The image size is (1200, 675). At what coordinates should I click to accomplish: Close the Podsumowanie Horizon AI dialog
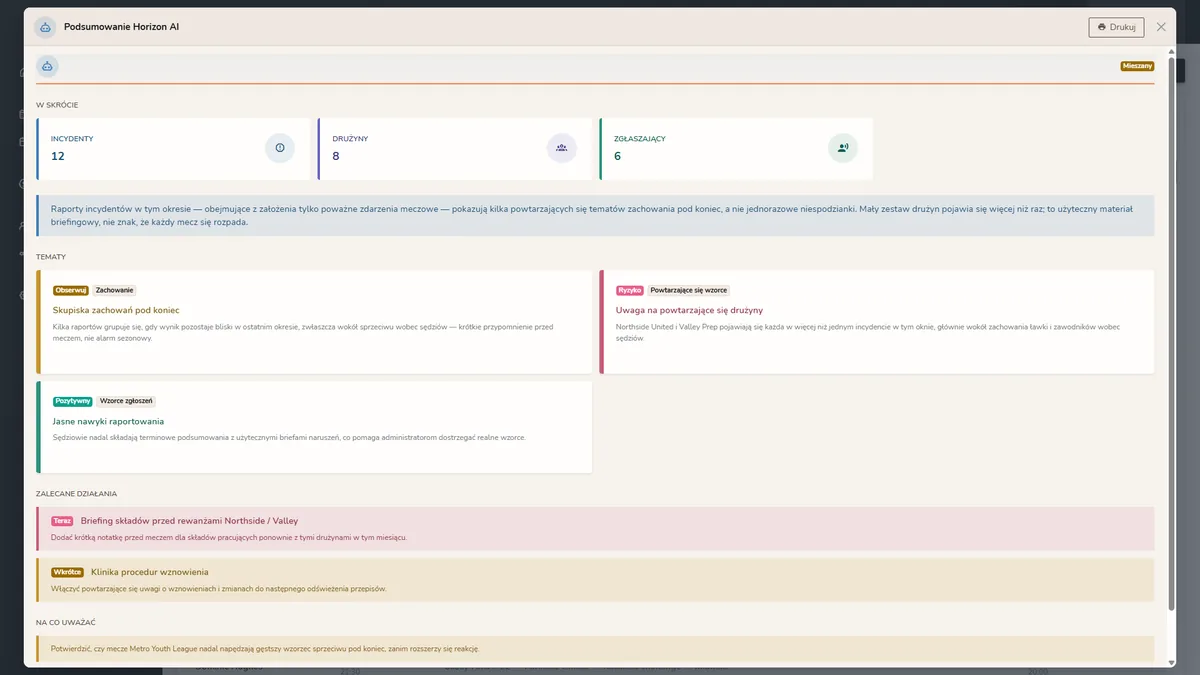[1161, 27]
